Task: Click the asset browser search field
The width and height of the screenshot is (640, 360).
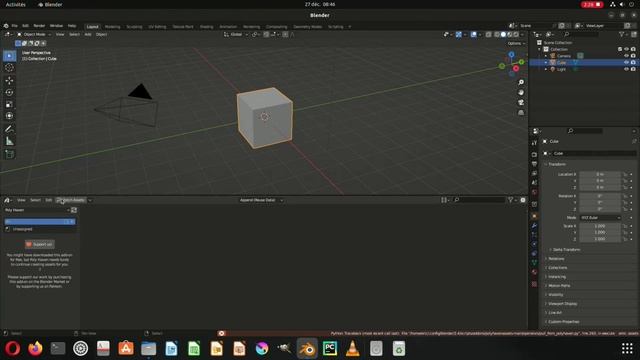Action: coord(480,200)
